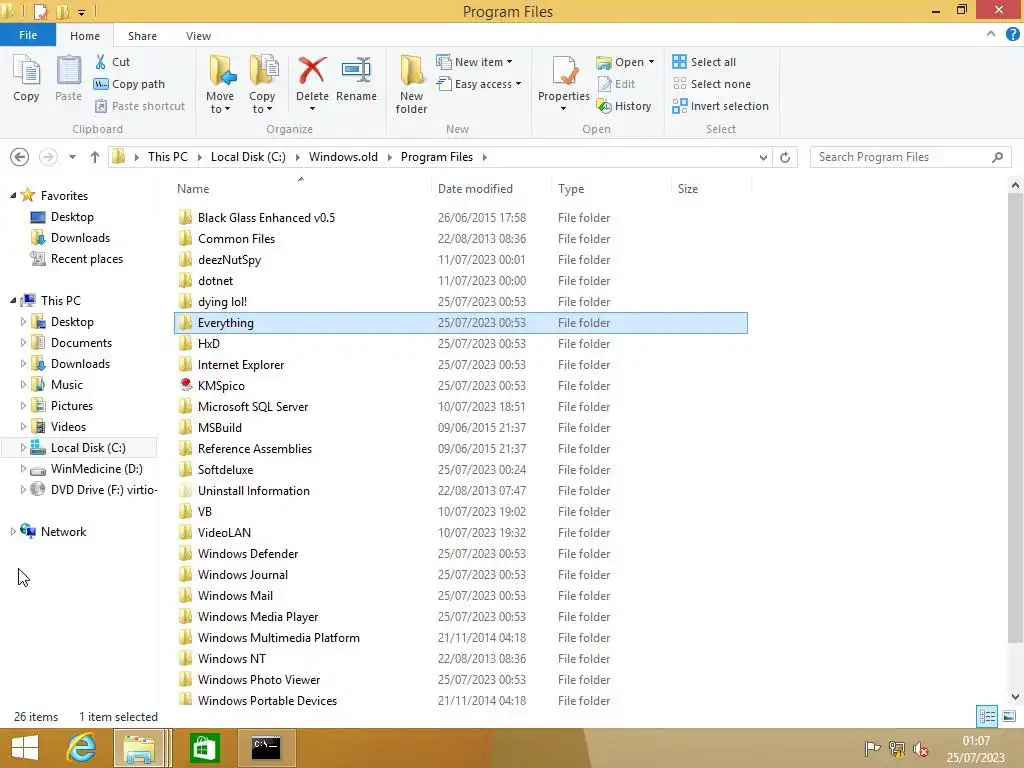The width and height of the screenshot is (1024, 768).
Task: Select the KMSpico folder icon
Action: tap(186, 385)
